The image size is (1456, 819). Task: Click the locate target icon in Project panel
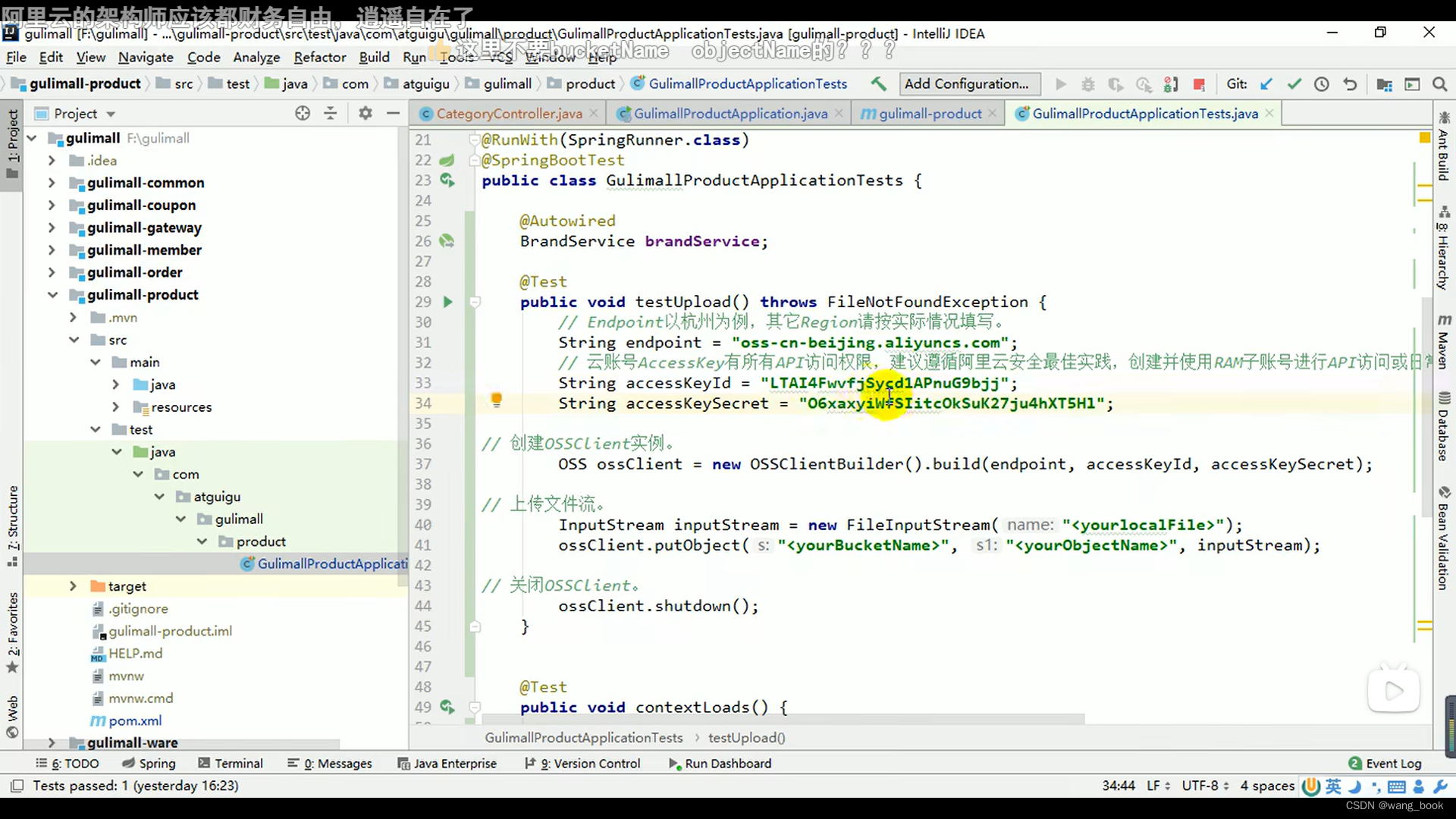pyautogui.click(x=303, y=113)
